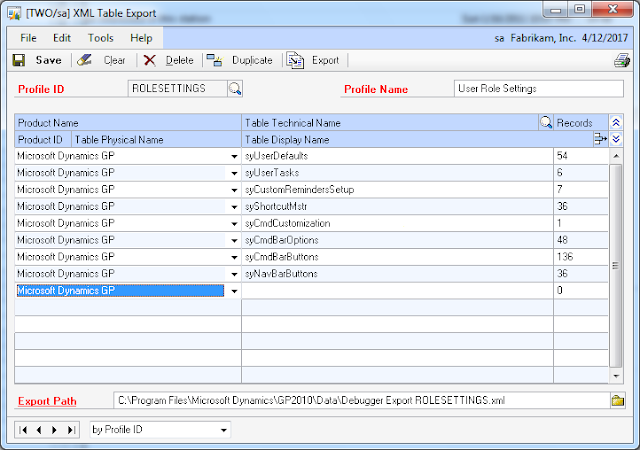Click the Export document icon
The width and height of the screenshot is (640, 450).
pos(295,60)
